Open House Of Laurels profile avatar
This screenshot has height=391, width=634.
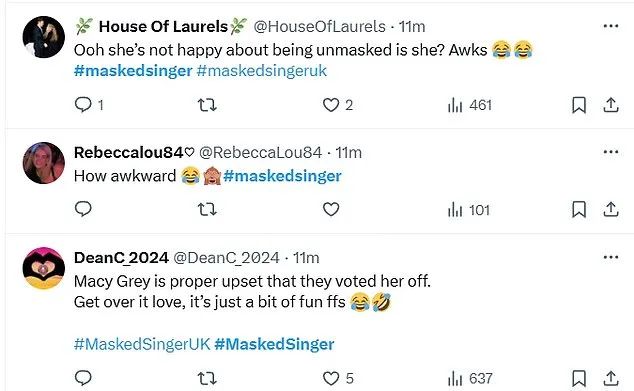(44, 37)
